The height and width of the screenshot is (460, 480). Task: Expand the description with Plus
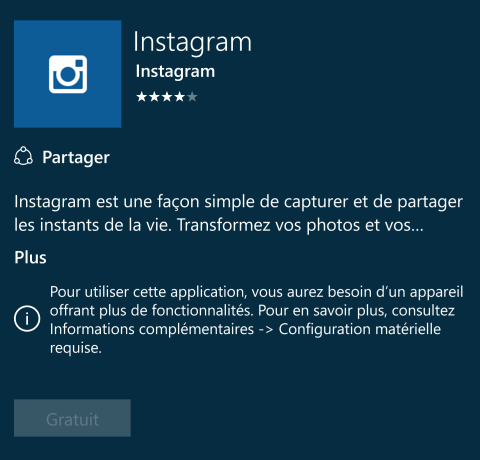(30, 258)
